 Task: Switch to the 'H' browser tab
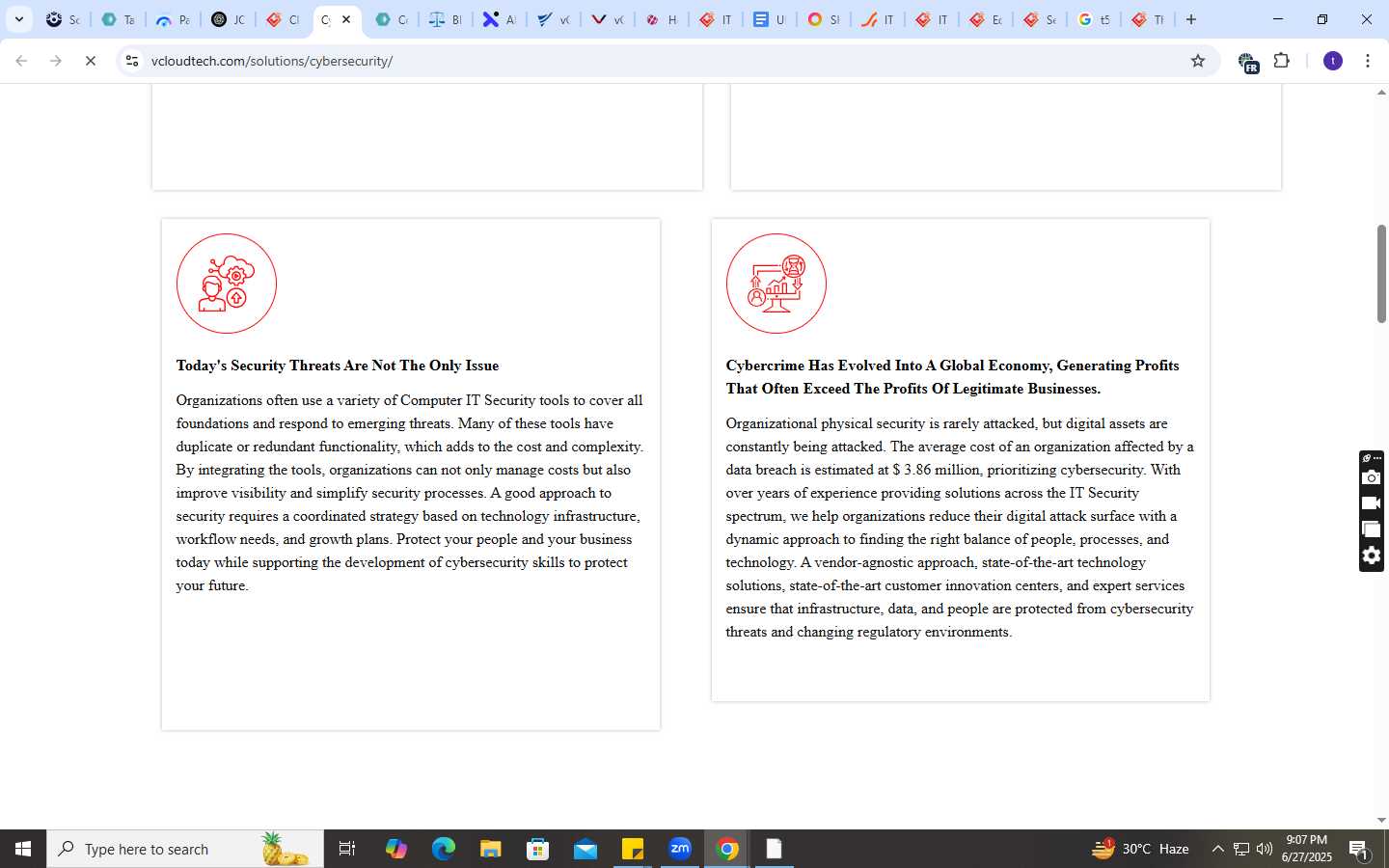point(662,19)
